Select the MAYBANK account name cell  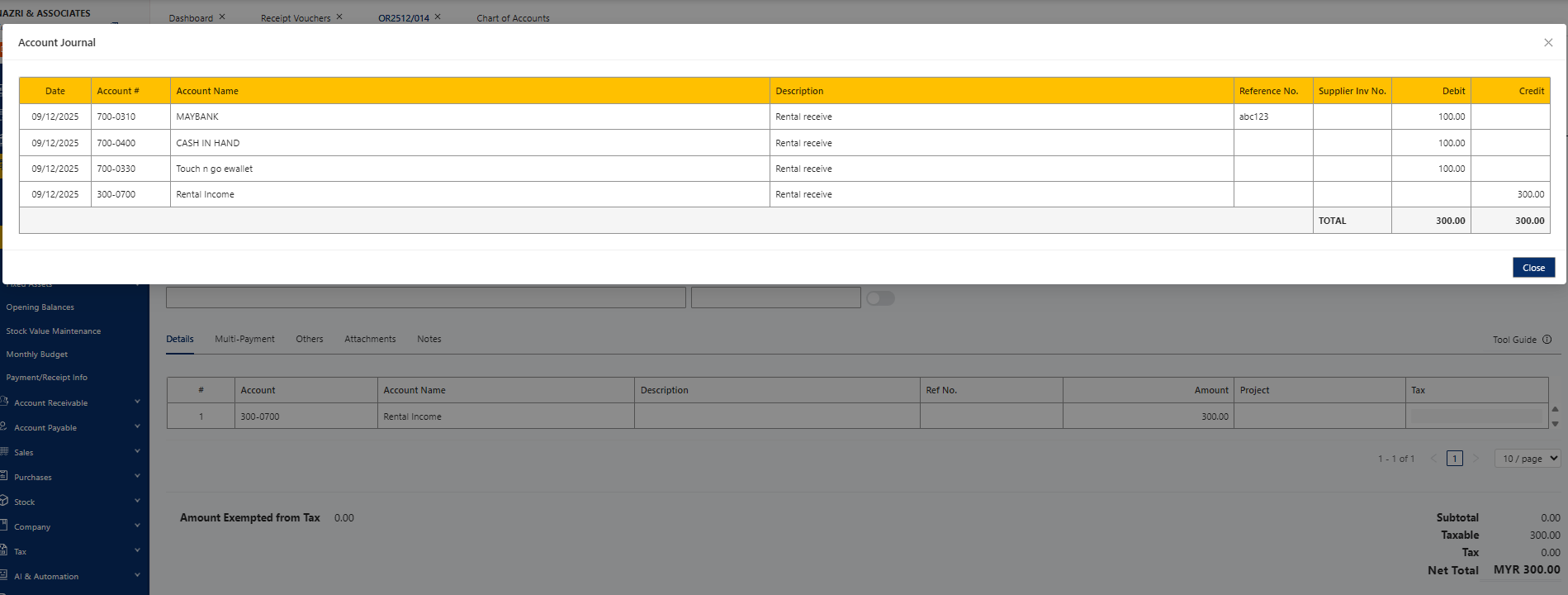(x=470, y=117)
